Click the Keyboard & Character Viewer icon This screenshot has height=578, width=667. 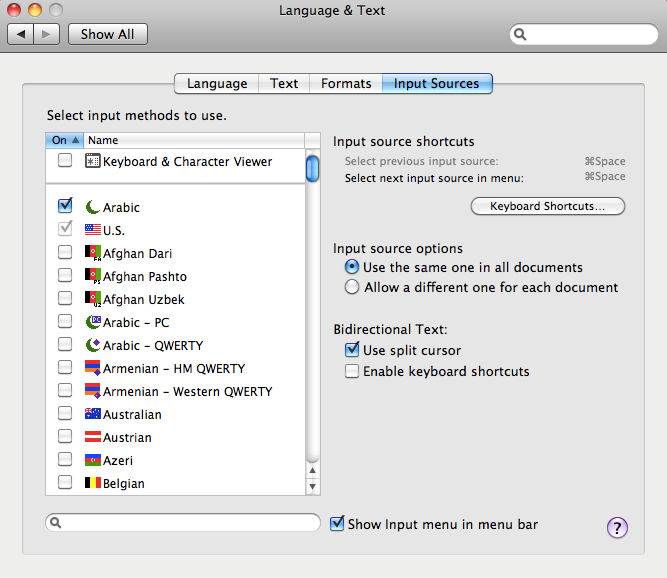(92, 161)
